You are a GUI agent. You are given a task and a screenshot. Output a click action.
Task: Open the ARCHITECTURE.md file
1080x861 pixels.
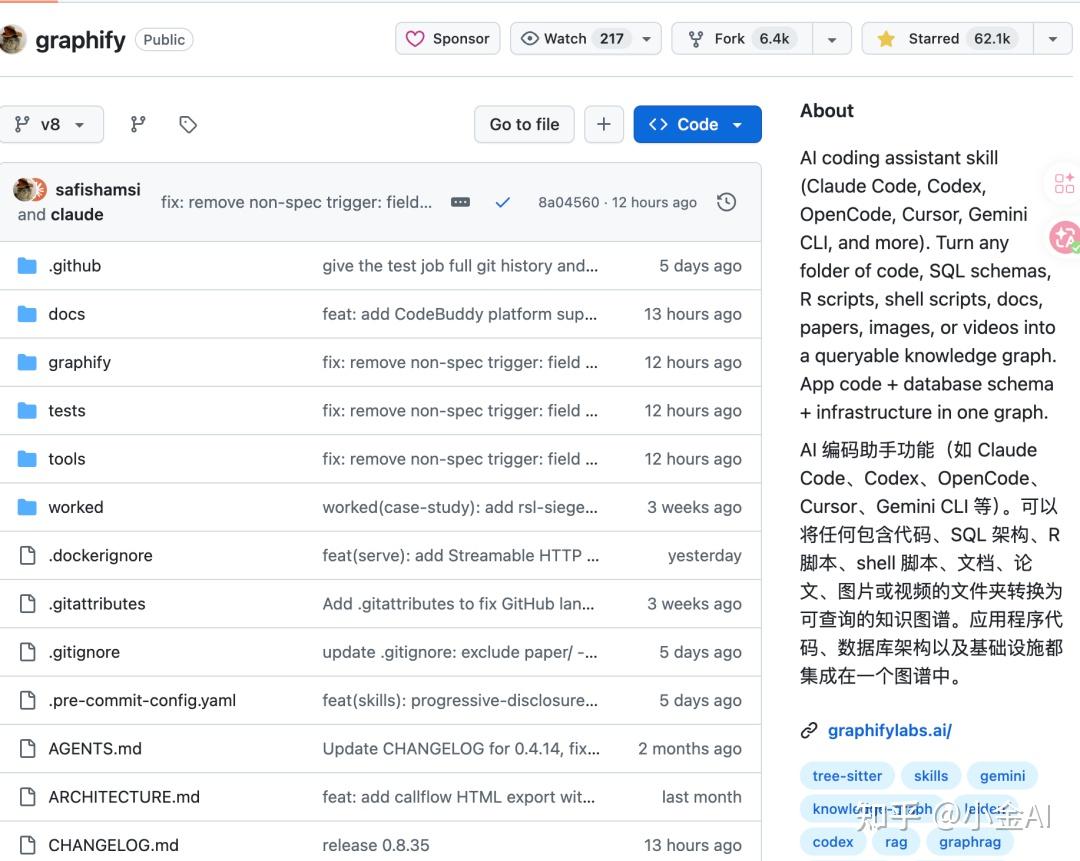(124, 797)
